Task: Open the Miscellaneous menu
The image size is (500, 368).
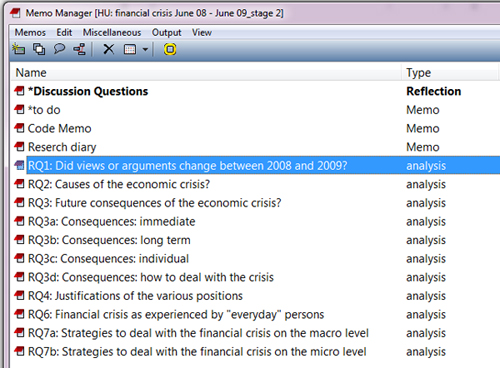Action: point(112,33)
